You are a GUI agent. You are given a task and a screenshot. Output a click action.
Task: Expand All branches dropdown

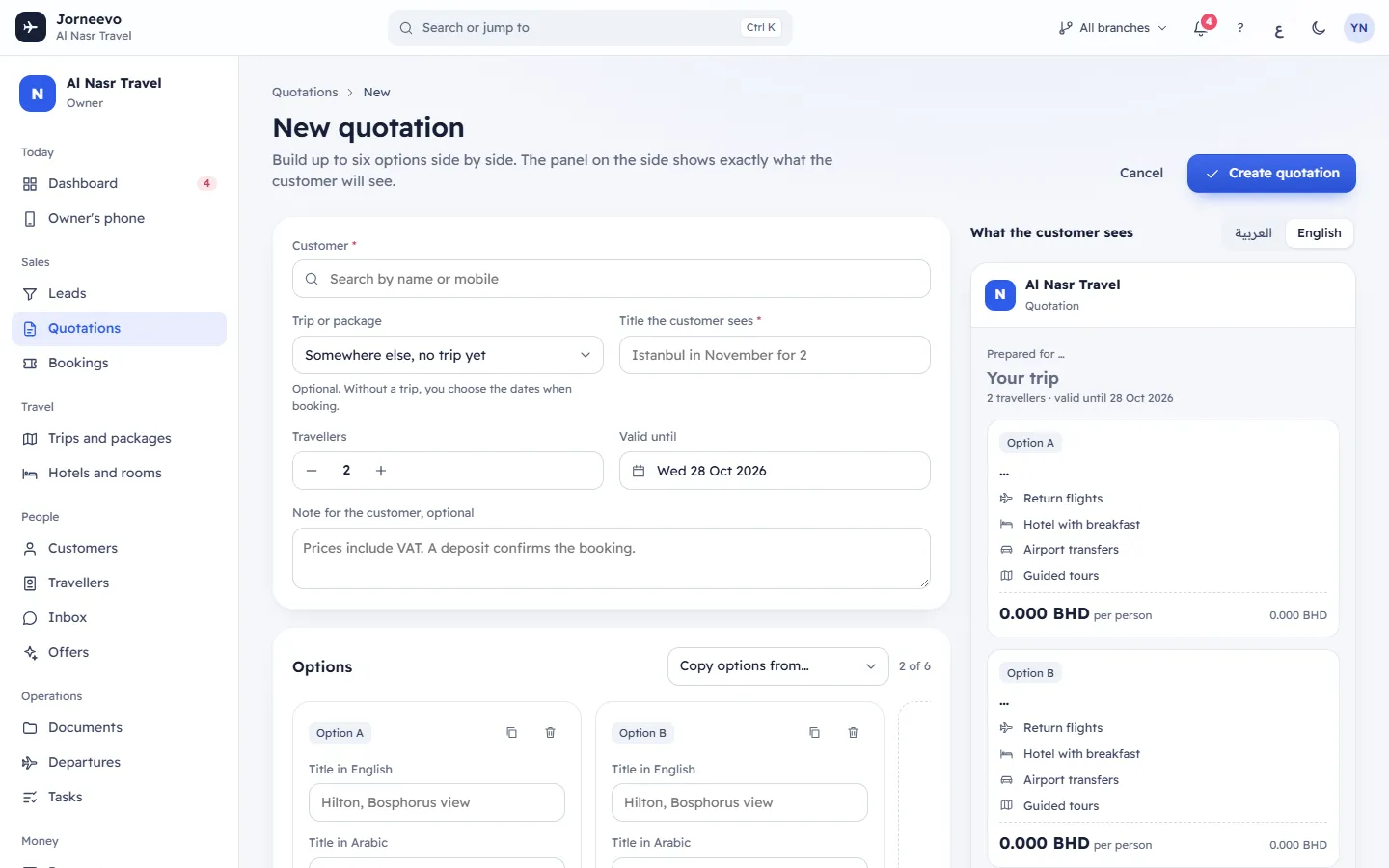click(x=1112, y=28)
